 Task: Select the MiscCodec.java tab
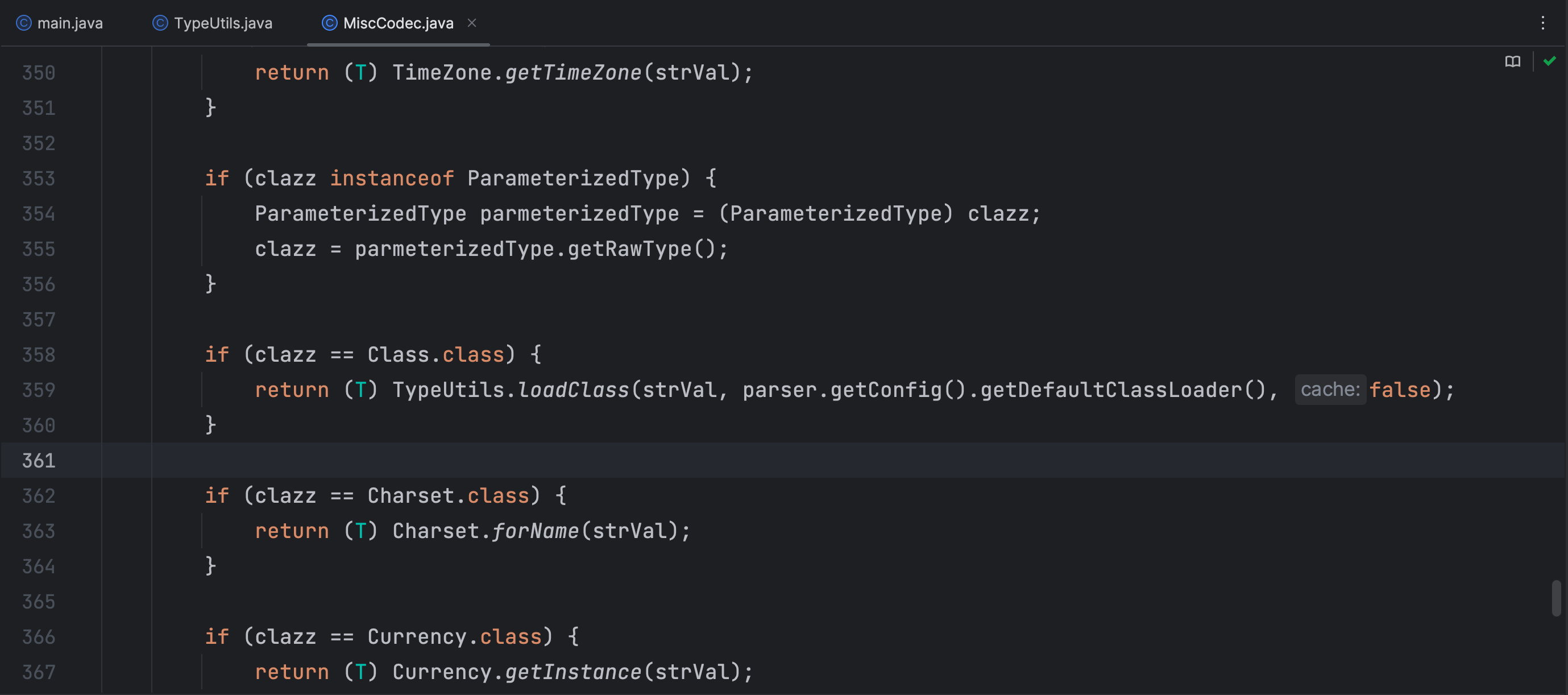click(x=398, y=23)
